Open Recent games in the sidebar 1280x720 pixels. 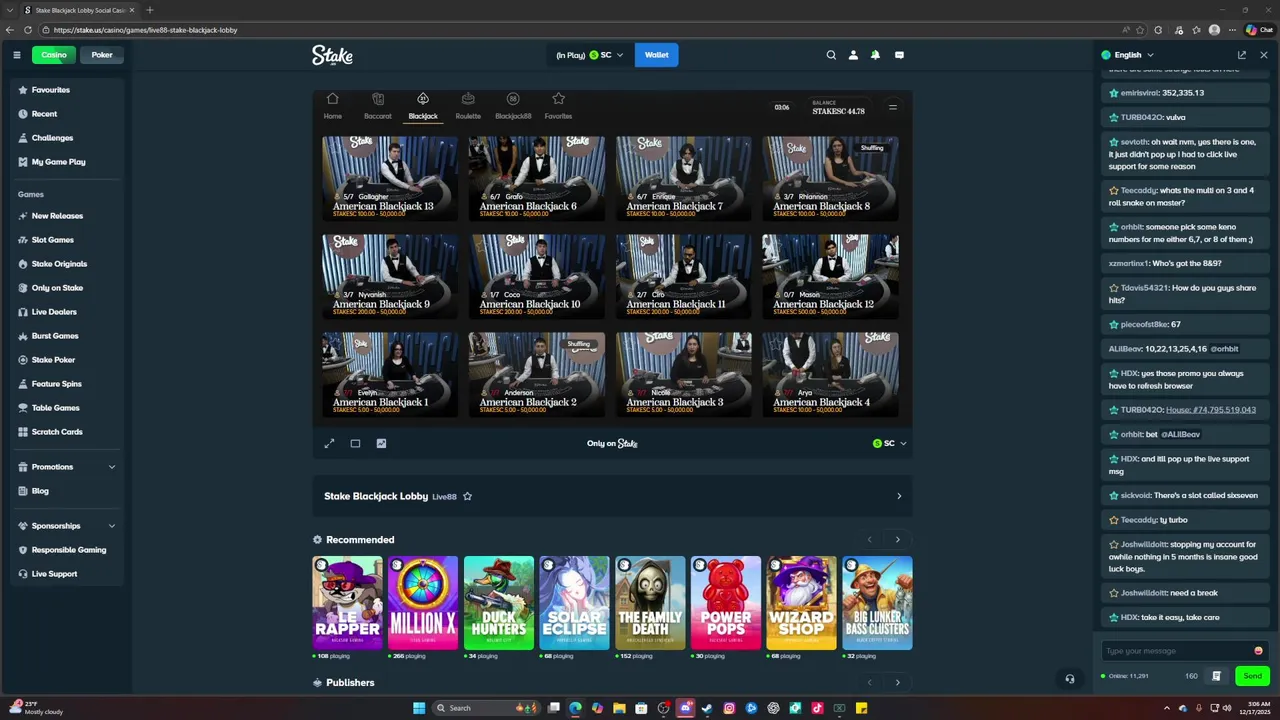click(x=68, y=114)
